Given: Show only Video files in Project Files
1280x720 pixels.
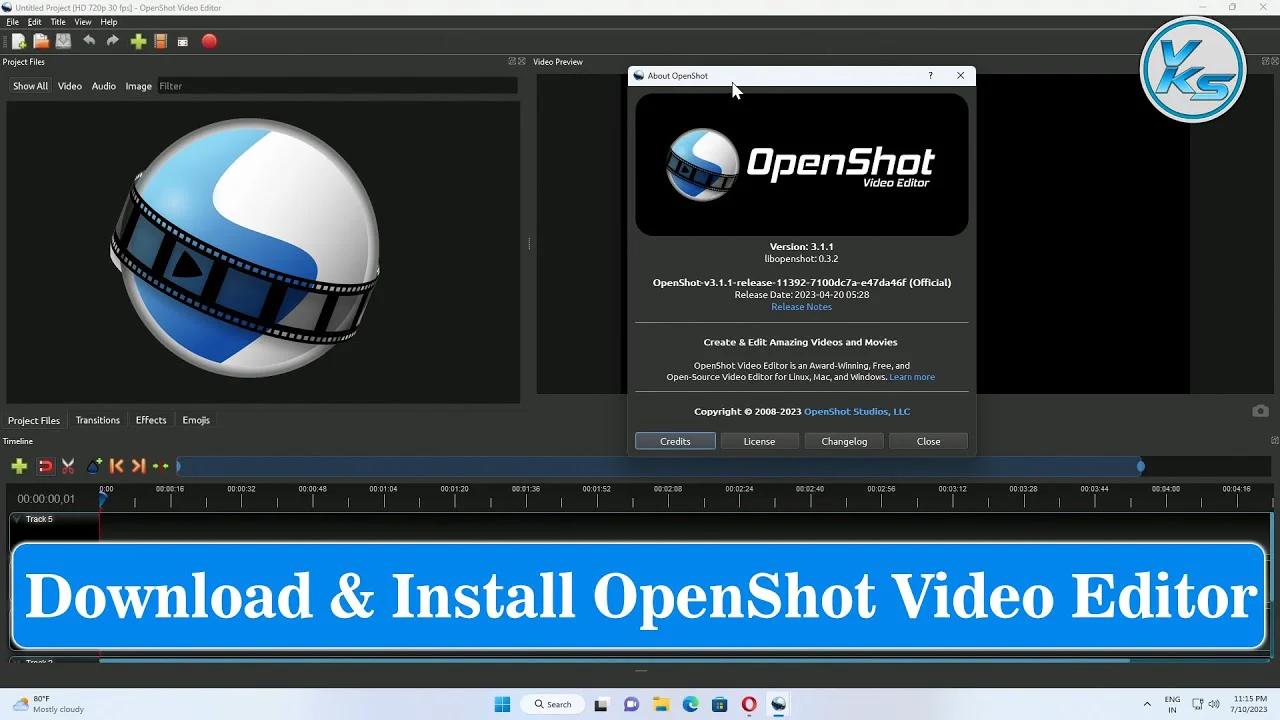Looking at the screenshot, I should pos(69,86).
